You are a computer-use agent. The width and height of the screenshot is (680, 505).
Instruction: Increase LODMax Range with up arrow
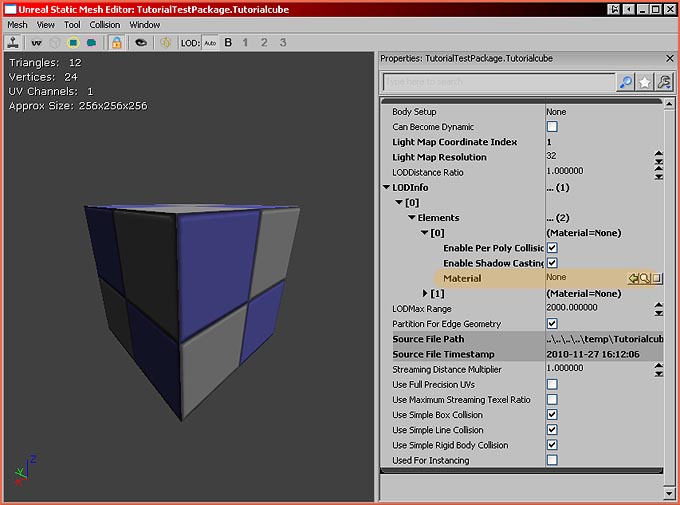659,305
